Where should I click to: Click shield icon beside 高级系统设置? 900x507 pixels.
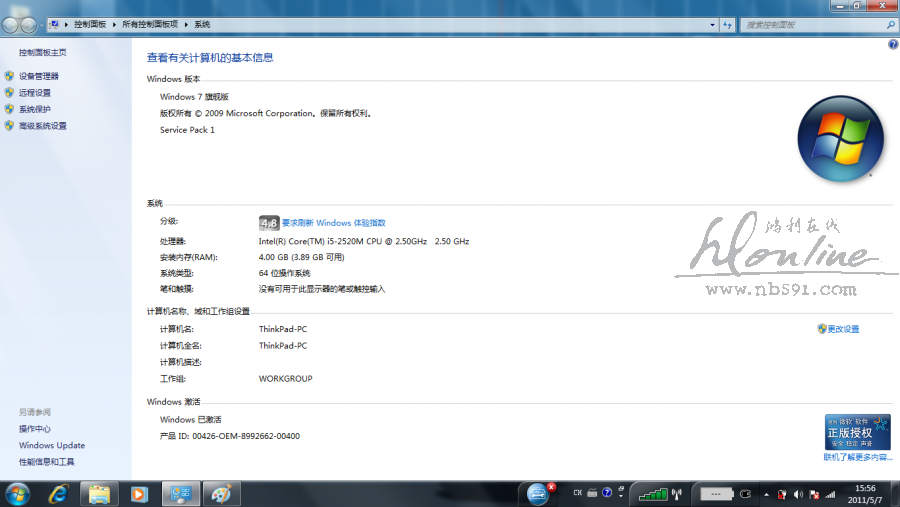tap(9, 126)
